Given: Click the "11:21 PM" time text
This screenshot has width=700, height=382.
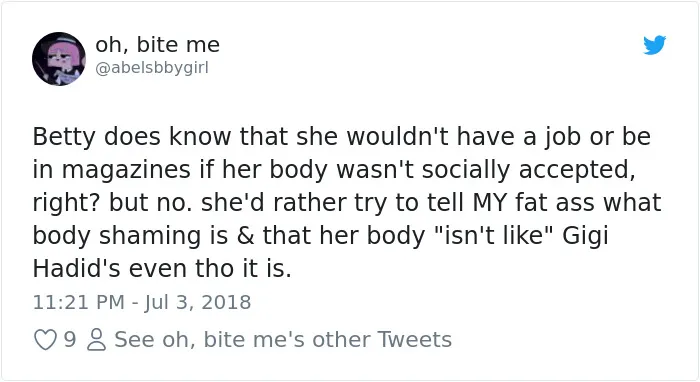Looking at the screenshot, I should tap(79, 302).
